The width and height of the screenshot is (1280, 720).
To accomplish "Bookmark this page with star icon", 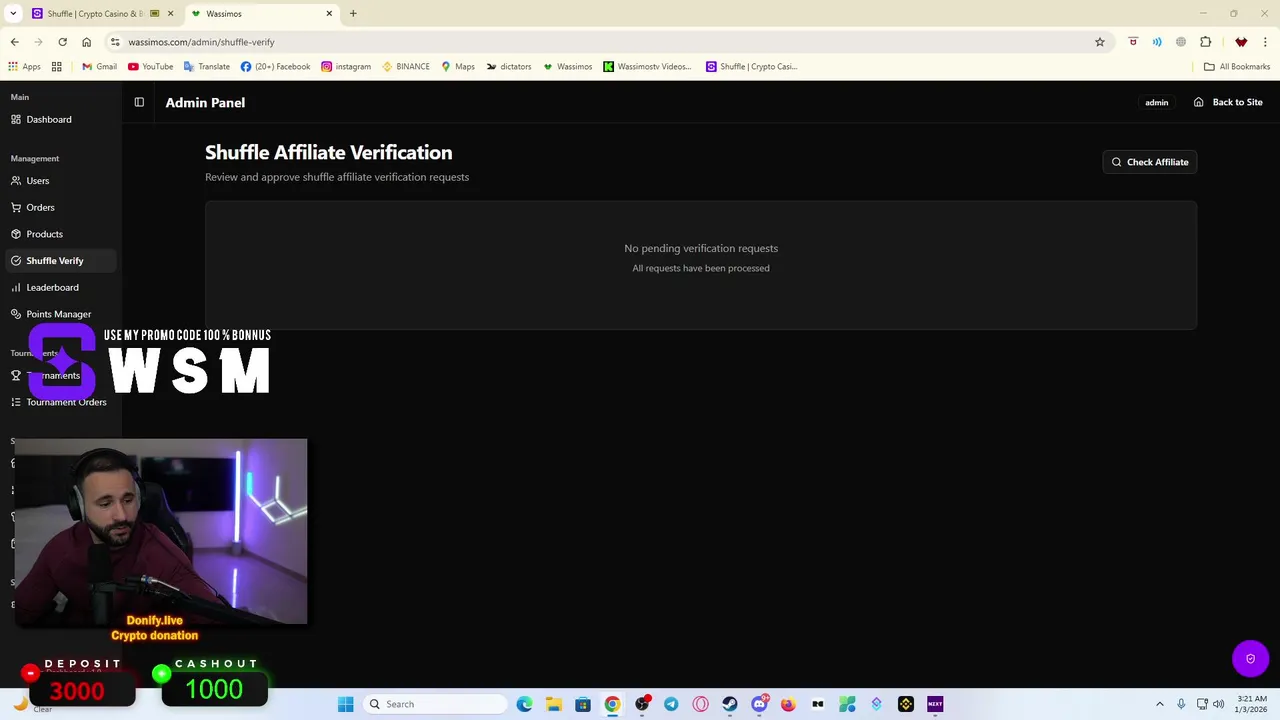I will pyautogui.click(x=1100, y=42).
